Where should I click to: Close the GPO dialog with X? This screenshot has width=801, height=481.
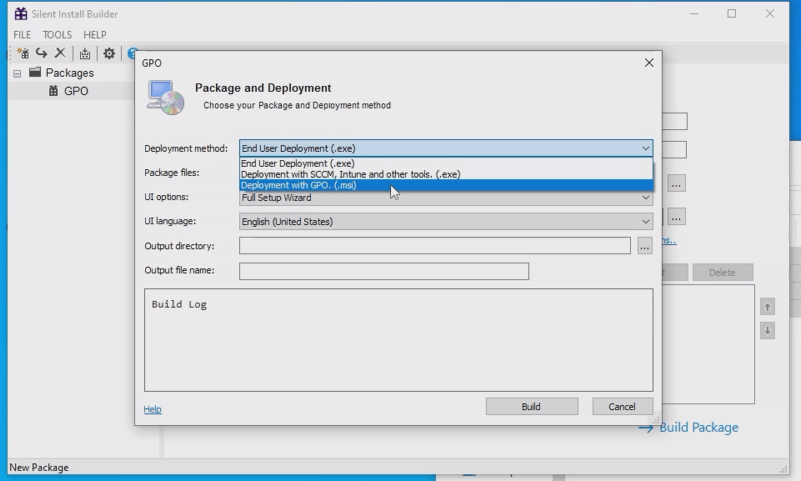click(x=649, y=63)
